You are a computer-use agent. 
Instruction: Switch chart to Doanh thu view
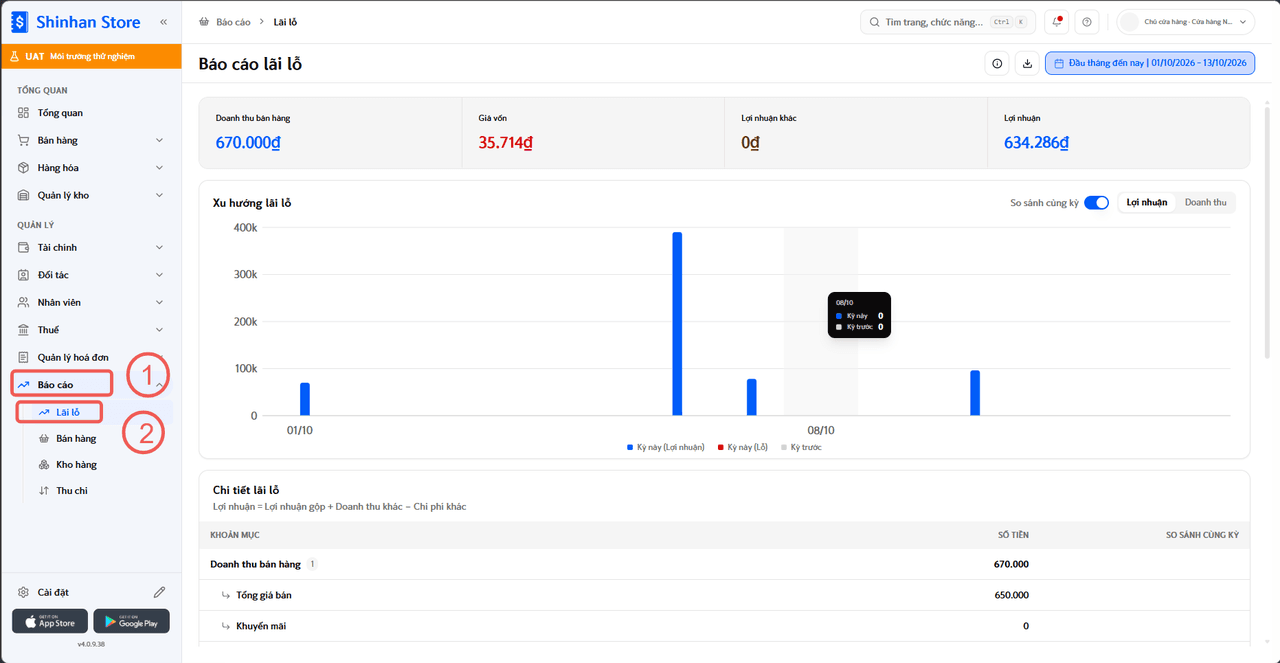(1205, 203)
